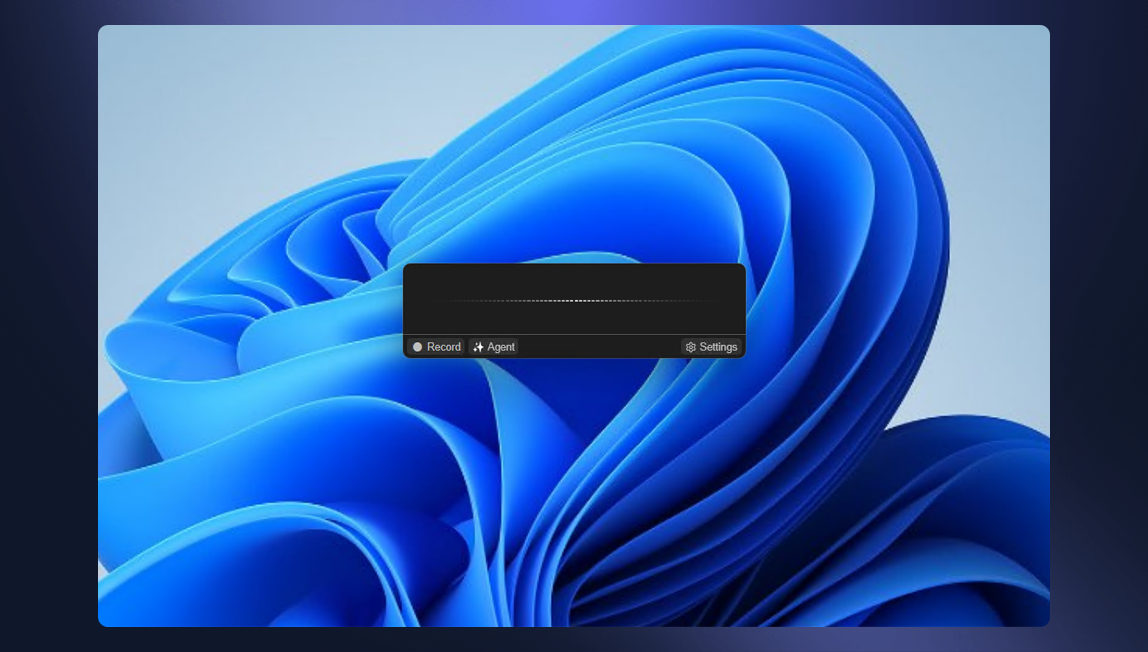Click the dashed waveform visualization line

click(575, 302)
